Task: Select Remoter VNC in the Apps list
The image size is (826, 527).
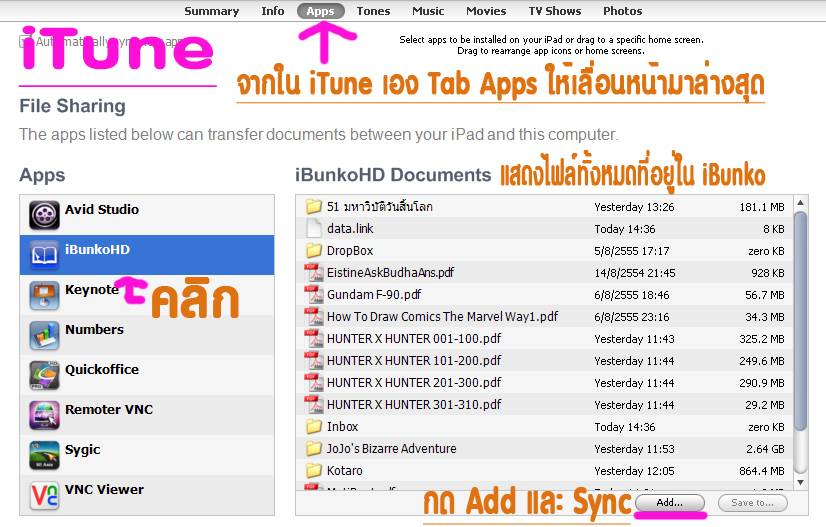Action: (147, 415)
